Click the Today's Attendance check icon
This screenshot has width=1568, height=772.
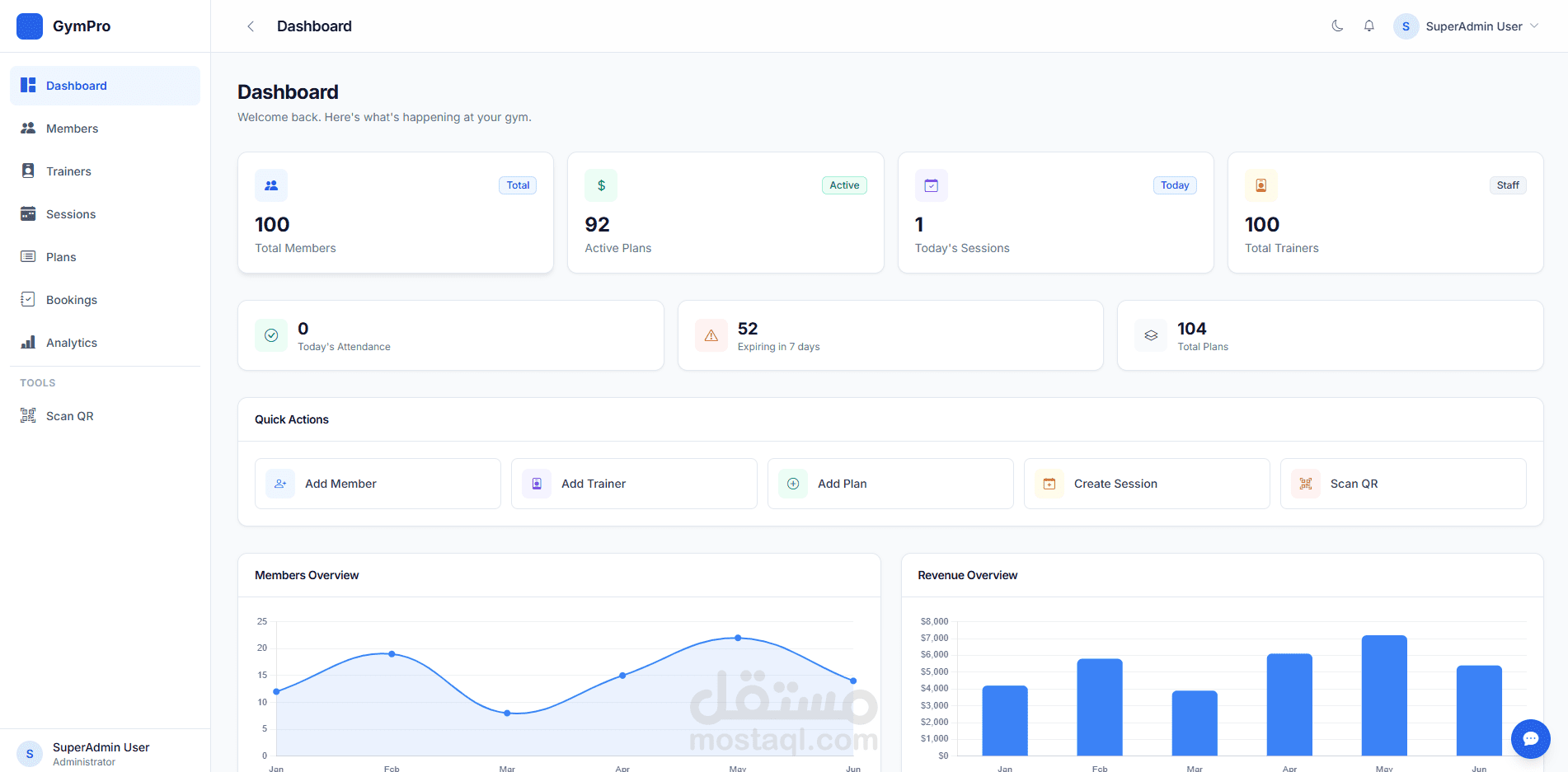pyautogui.click(x=271, y=335)
